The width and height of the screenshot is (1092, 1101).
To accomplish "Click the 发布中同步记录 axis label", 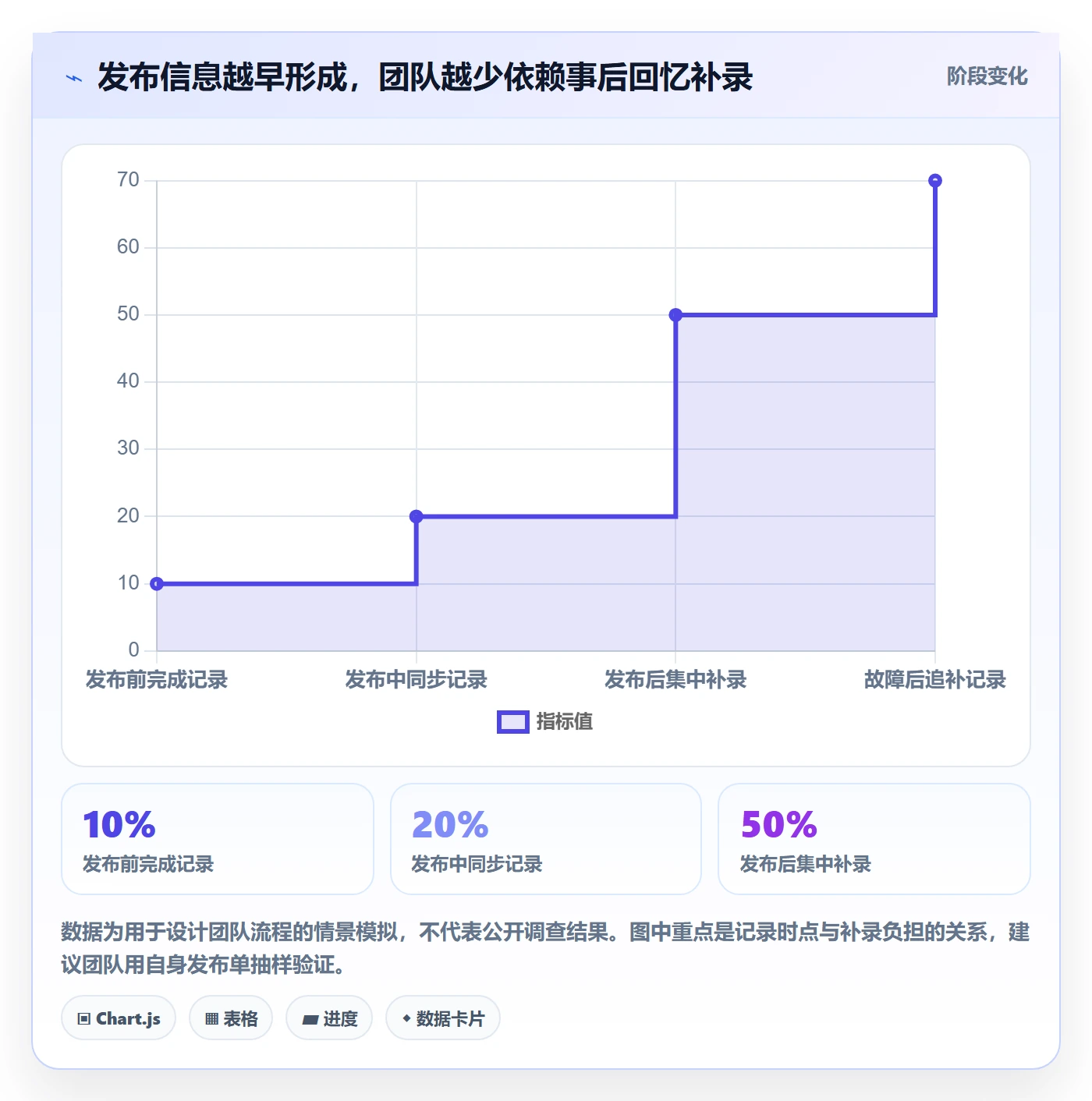I will click(x=417, y=680).
